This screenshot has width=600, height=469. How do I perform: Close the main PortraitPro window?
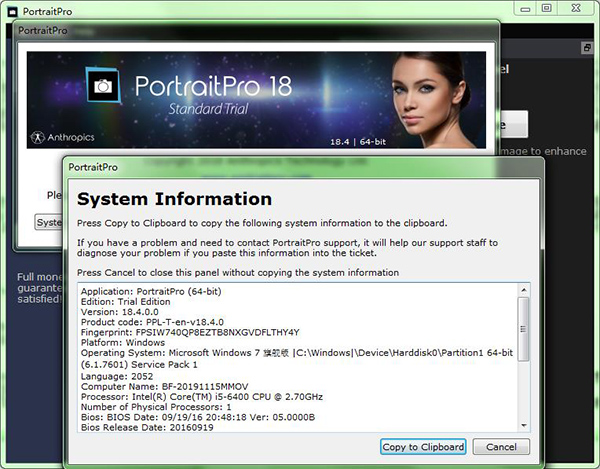(576, 8)
